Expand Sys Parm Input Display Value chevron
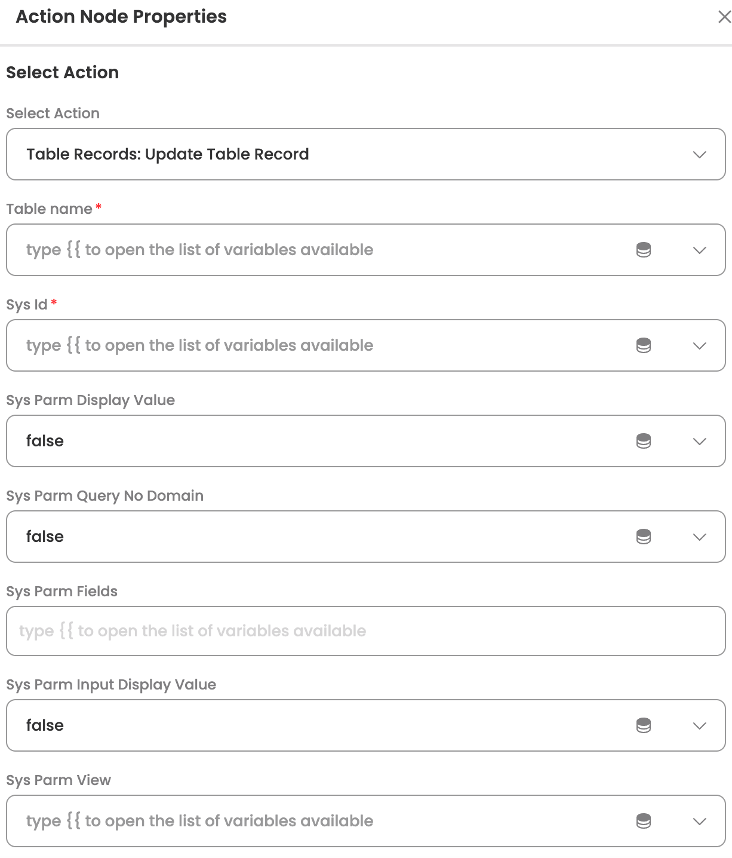Screen dimensions: 732x858 [x=700, y=726]
